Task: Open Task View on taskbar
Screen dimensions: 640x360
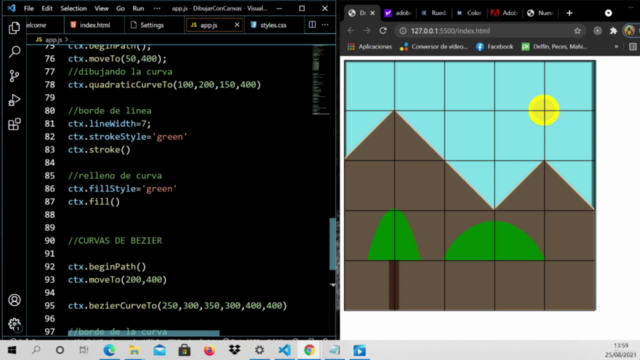Action: tap(84, 350)
